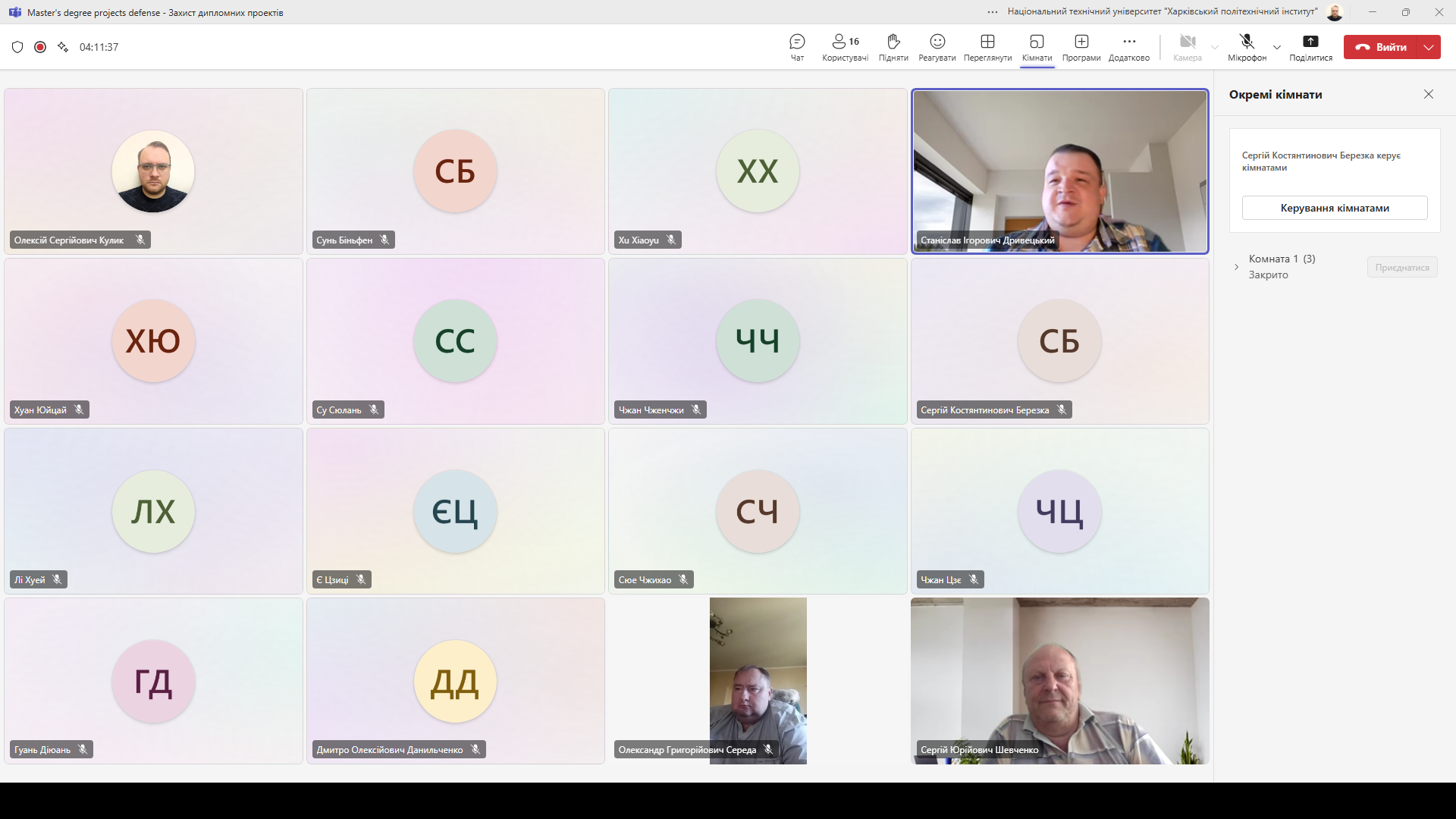This screenshot has height=819, width=1456.
Task: Close the Окремі кімнати panel
Action: (x=1429, y=94)
